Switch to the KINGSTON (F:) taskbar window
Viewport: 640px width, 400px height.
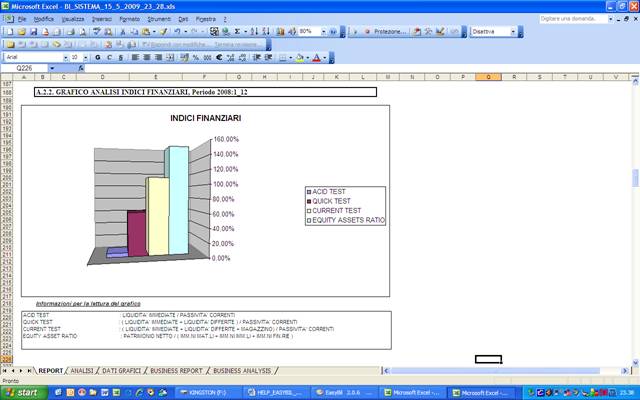click(x=208, y=393)
